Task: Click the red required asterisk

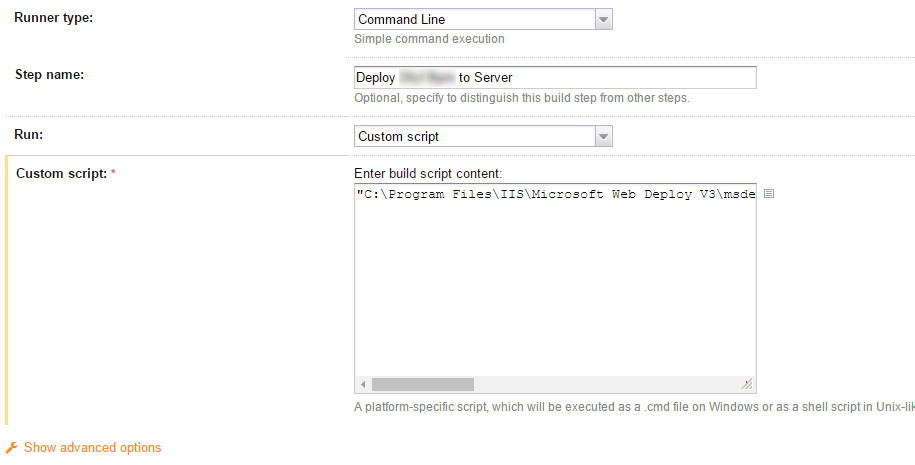Action: (113, 174)
